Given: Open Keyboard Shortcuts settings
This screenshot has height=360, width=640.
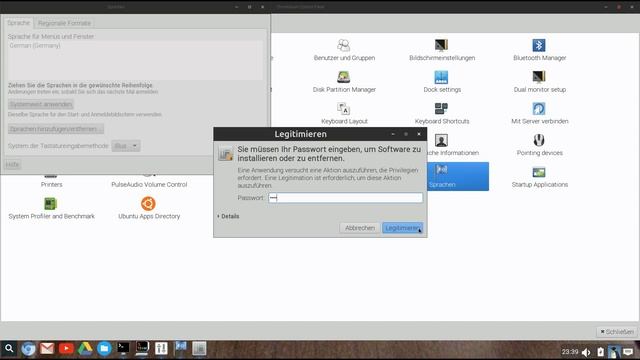Looking at the screenshot, I should [x=442, y=113].
